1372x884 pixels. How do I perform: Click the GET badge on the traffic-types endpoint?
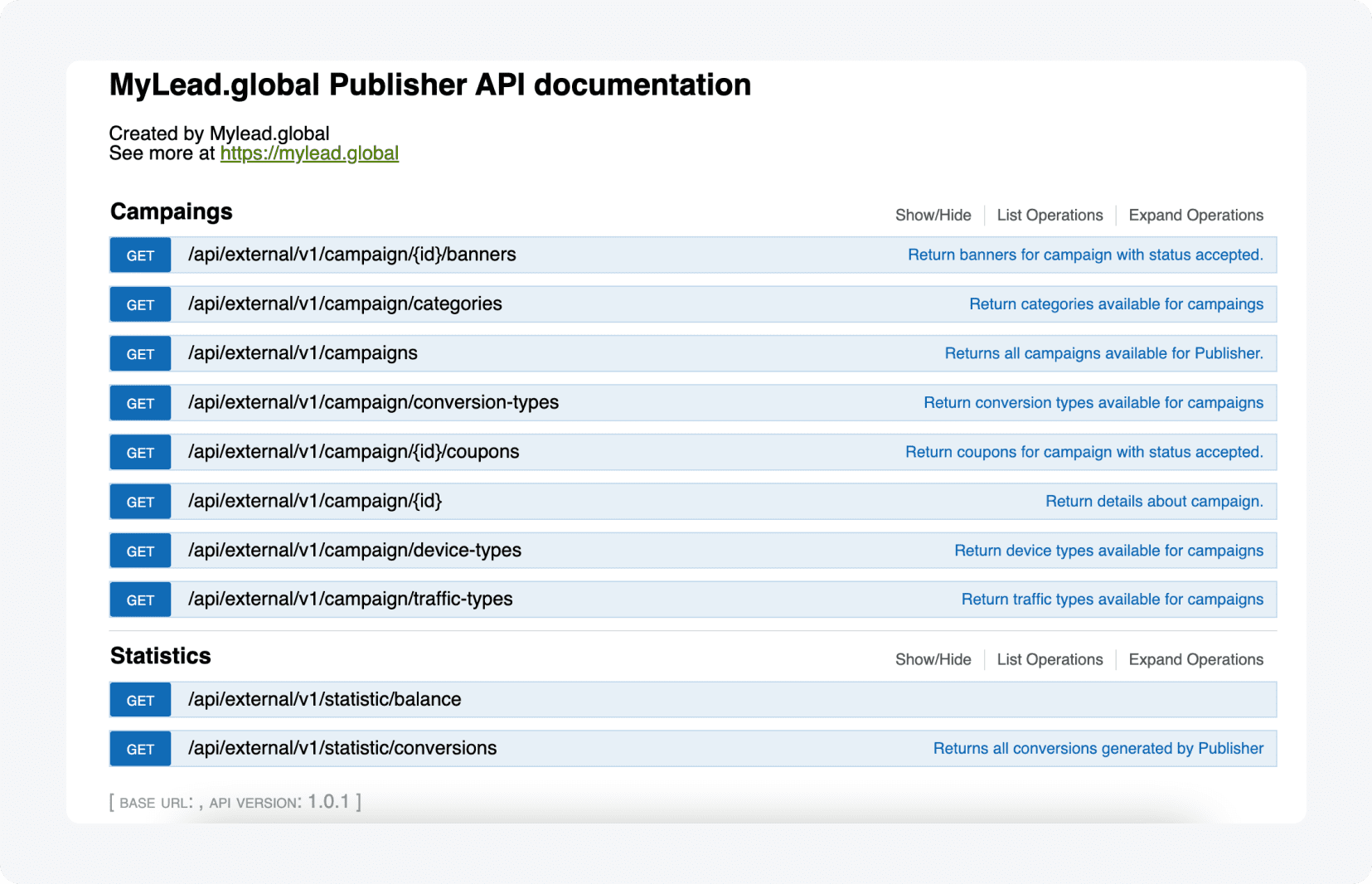(x=139, y=599)
